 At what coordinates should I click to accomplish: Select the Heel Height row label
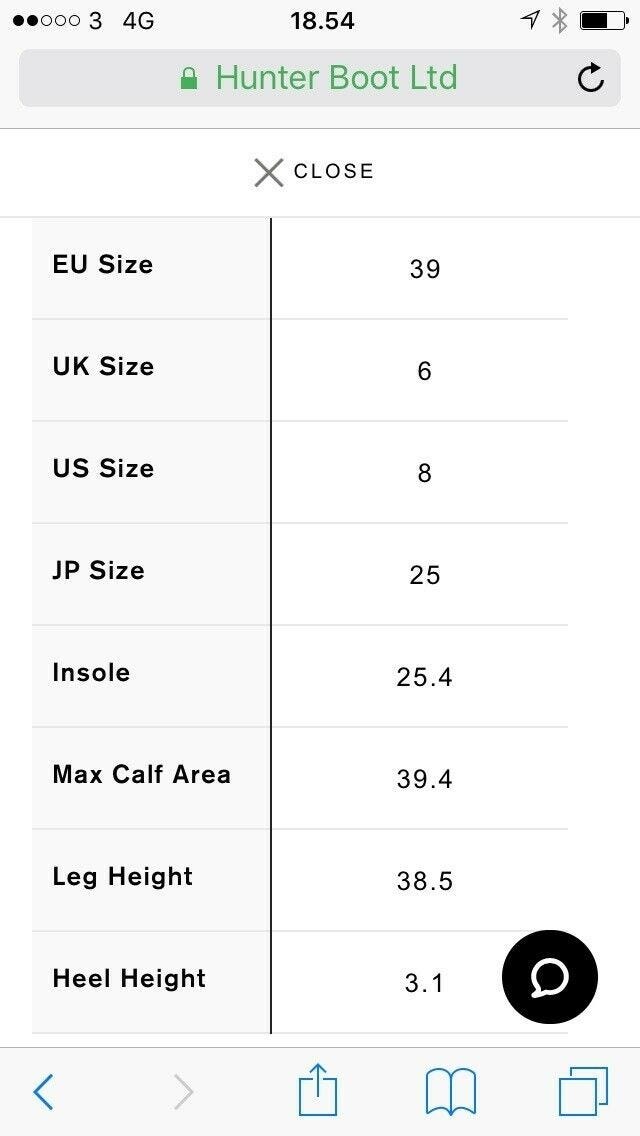(129, 979)
